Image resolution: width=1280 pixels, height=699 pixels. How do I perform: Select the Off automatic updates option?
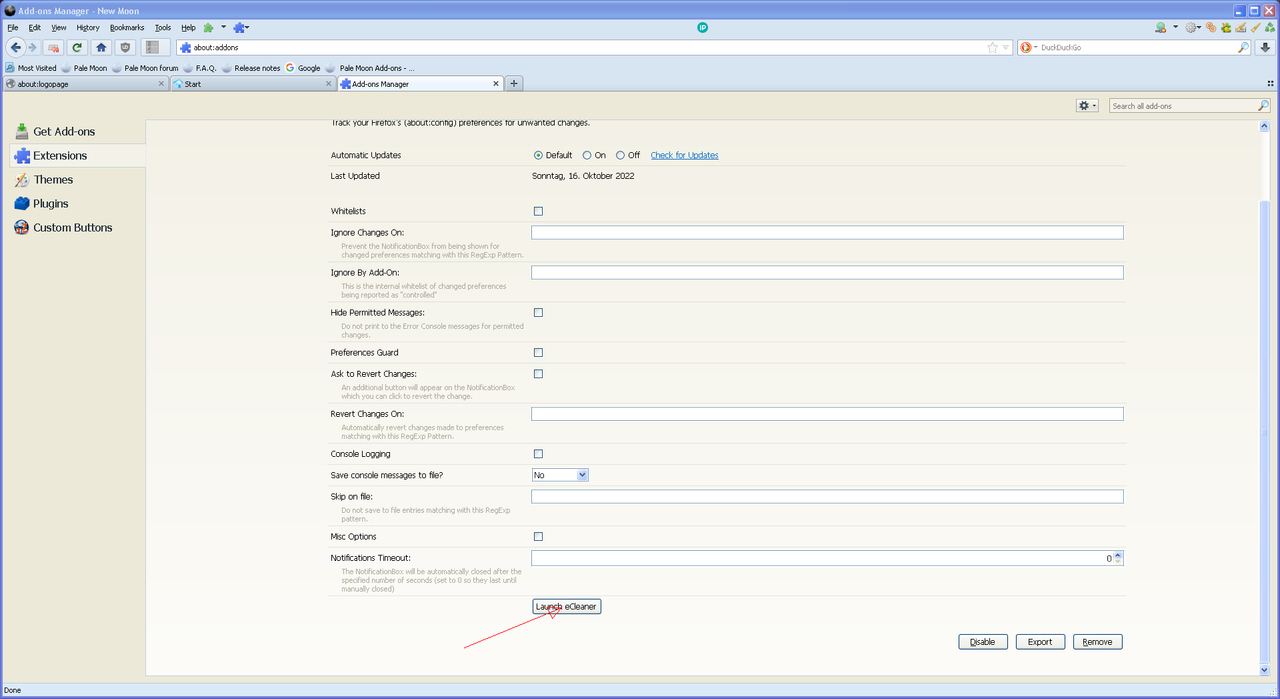click(x=621, y=155)
